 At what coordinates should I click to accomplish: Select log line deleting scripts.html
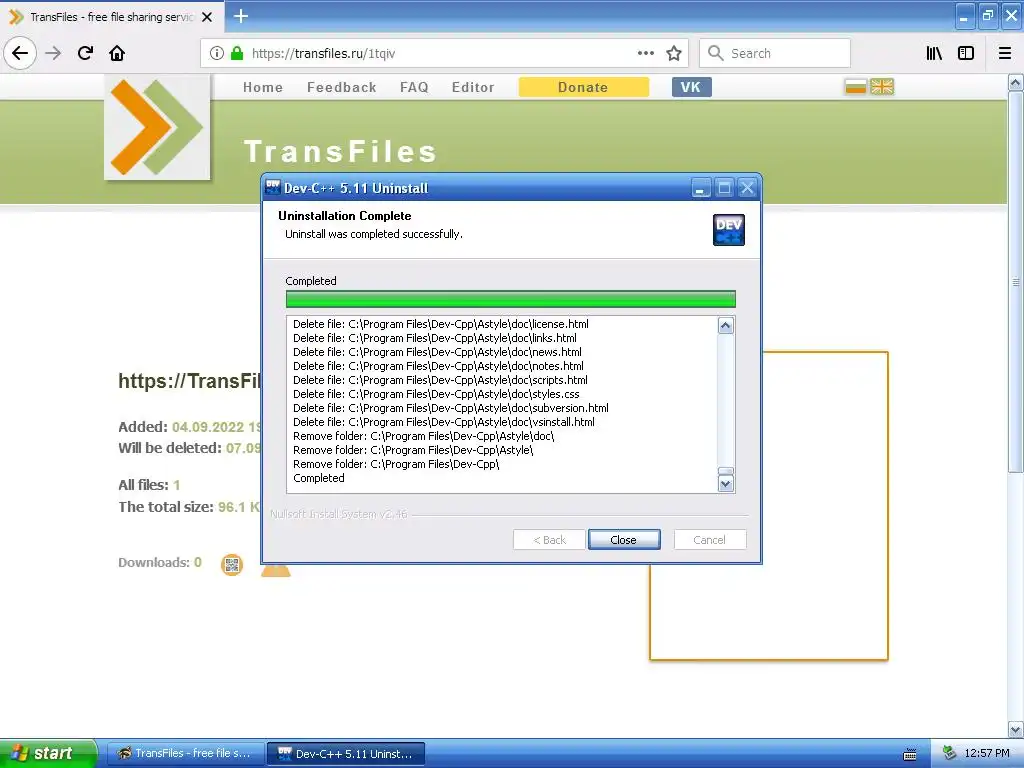pos(440,380)
